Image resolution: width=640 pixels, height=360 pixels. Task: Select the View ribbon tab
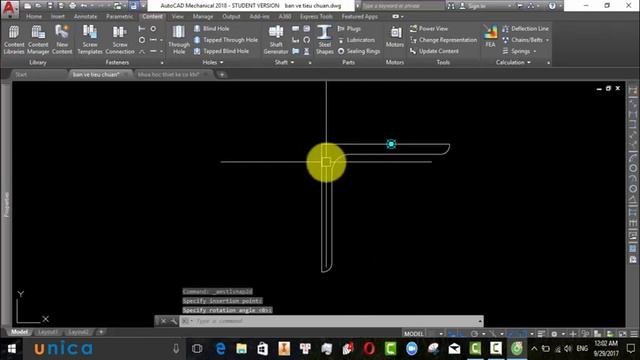pos(178,17)
